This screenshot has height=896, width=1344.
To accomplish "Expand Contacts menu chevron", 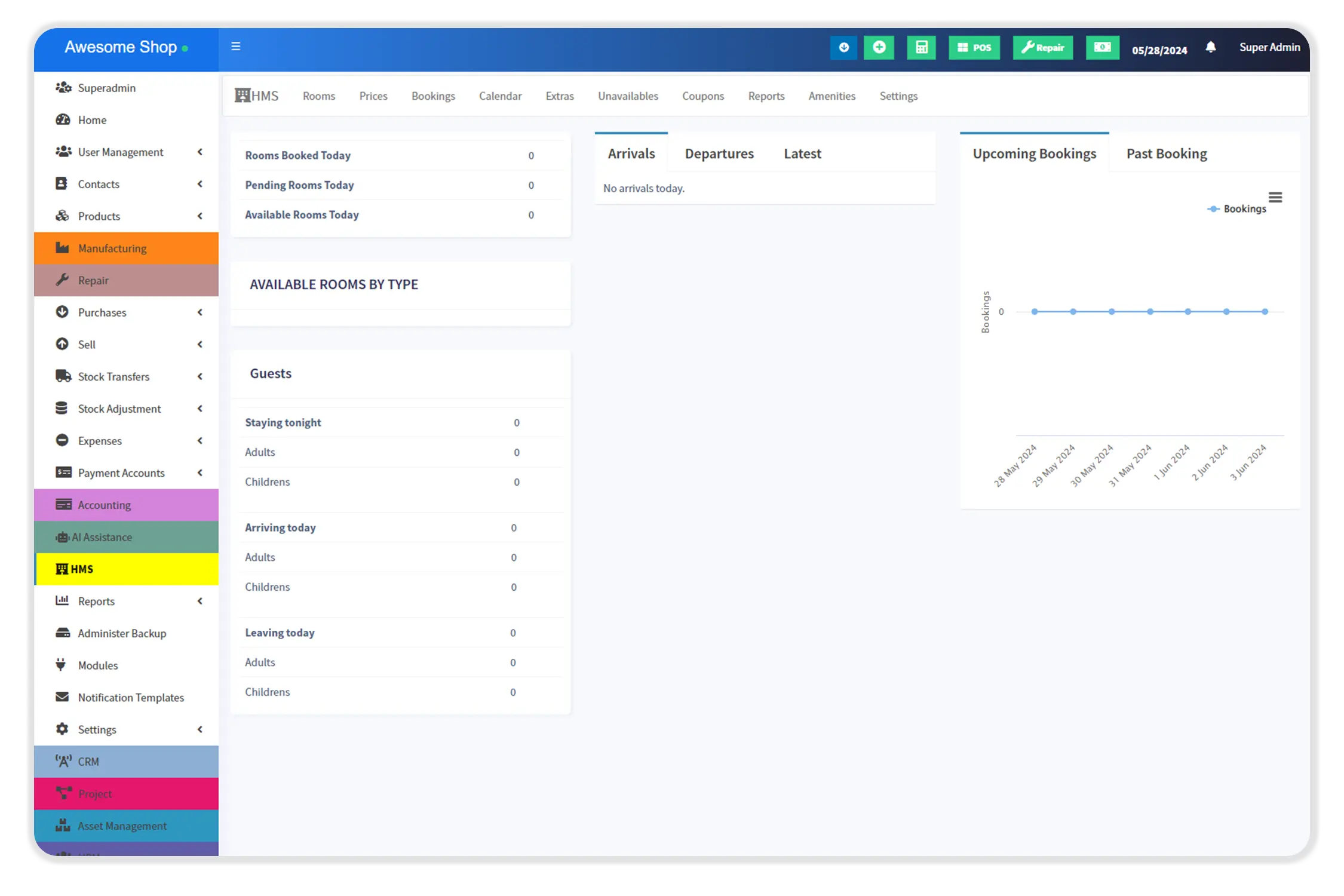I will point(200,184).
